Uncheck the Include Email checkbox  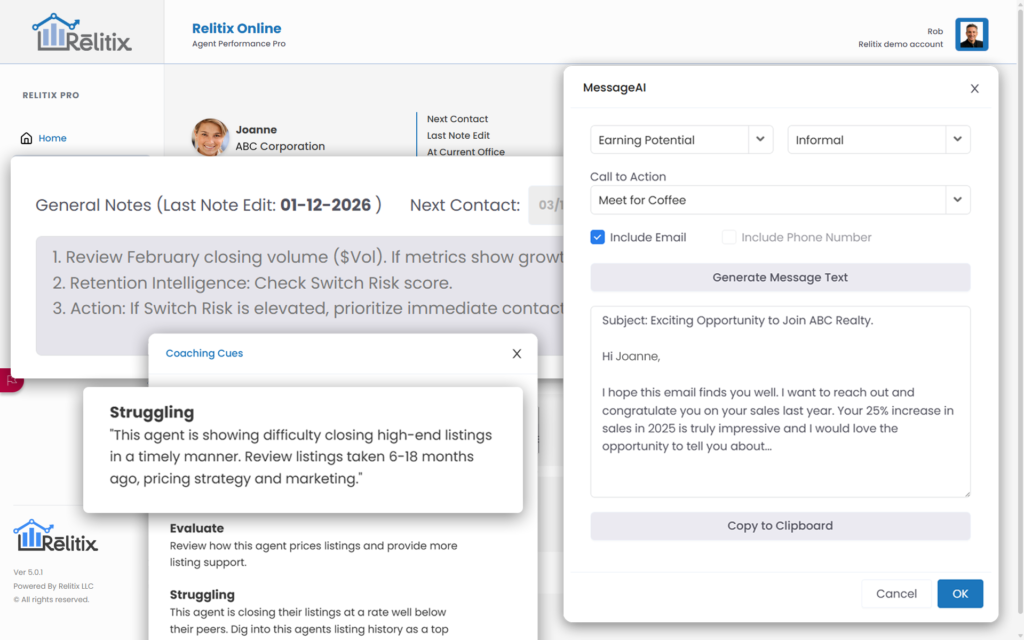click(x=597, y=237)
